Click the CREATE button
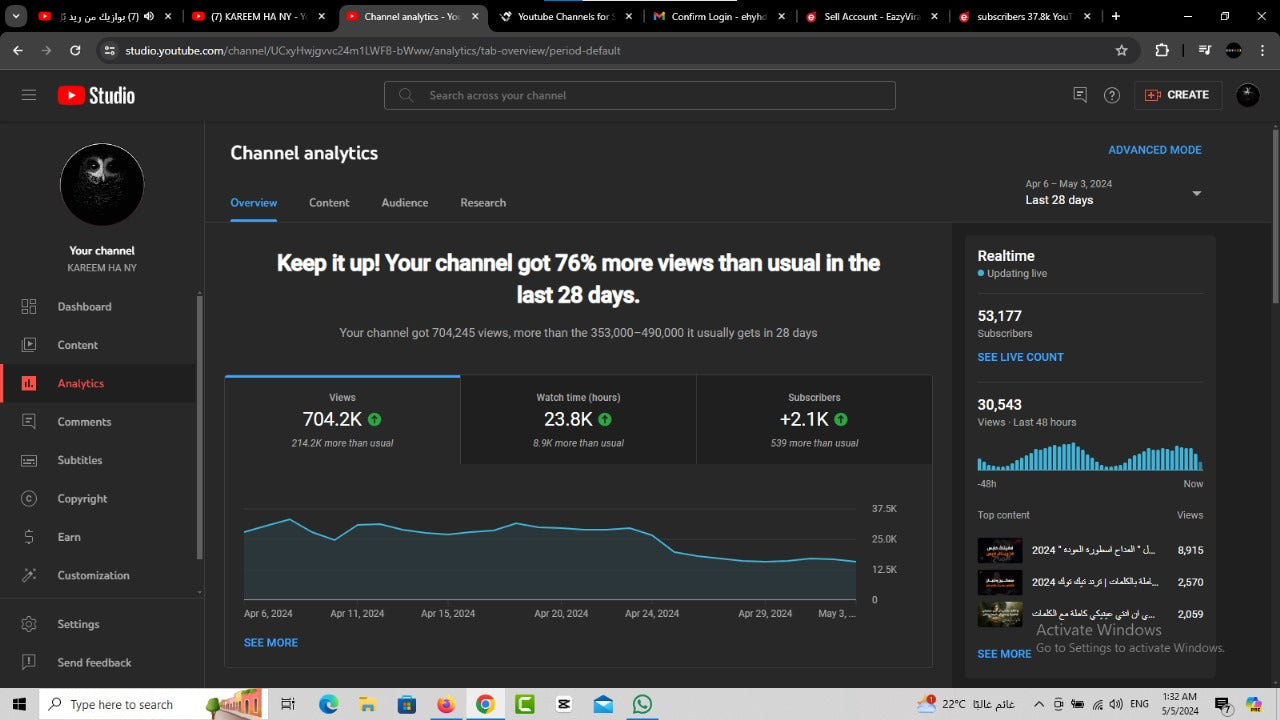The height and width of the screenshot is (720, 1280). 1177,95
